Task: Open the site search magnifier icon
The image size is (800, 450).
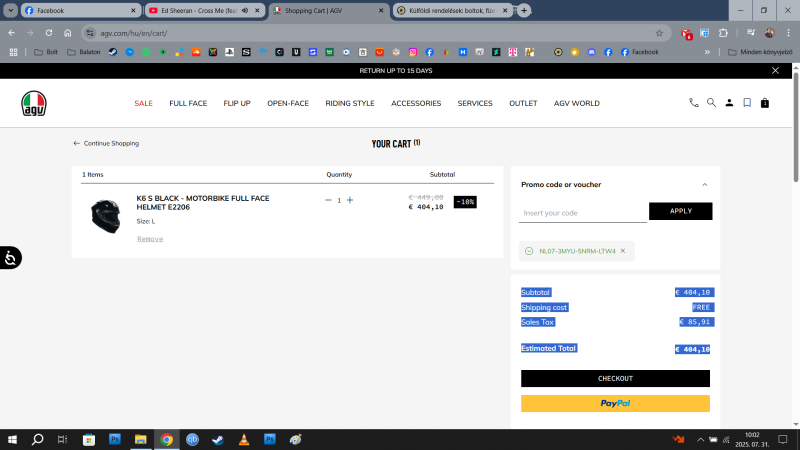Action: point(711,103)
